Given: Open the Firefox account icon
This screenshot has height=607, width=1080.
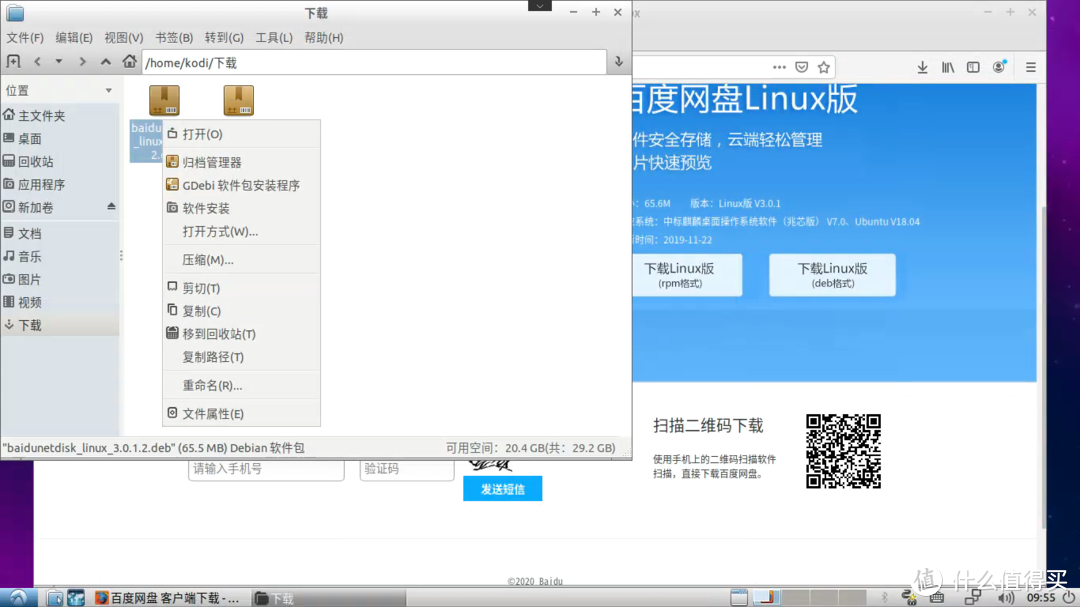Looking at the screenshot, I should pyautogui.click(x=999, y=67).
